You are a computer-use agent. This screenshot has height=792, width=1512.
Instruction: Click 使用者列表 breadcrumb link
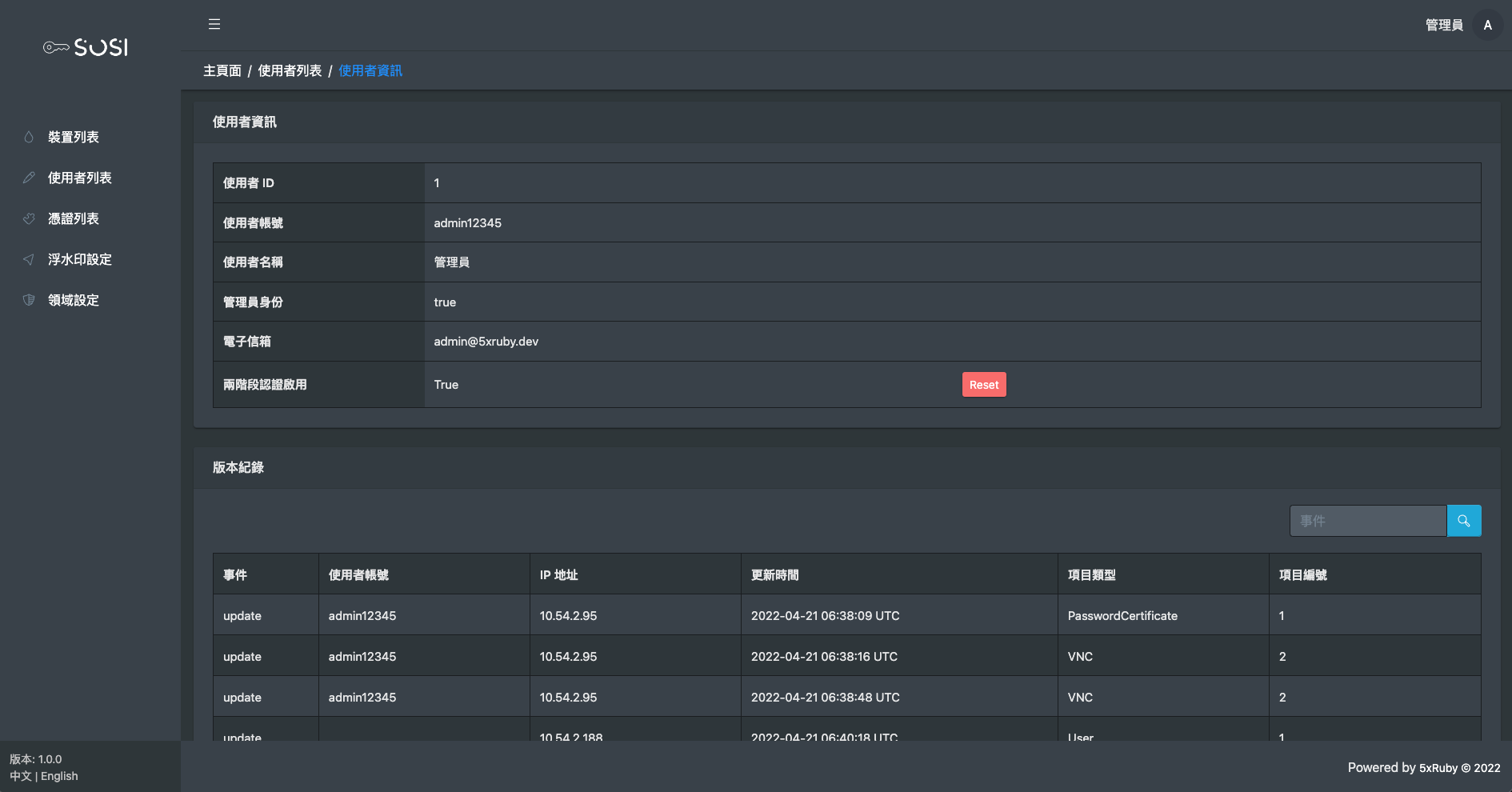coord(290,70)
